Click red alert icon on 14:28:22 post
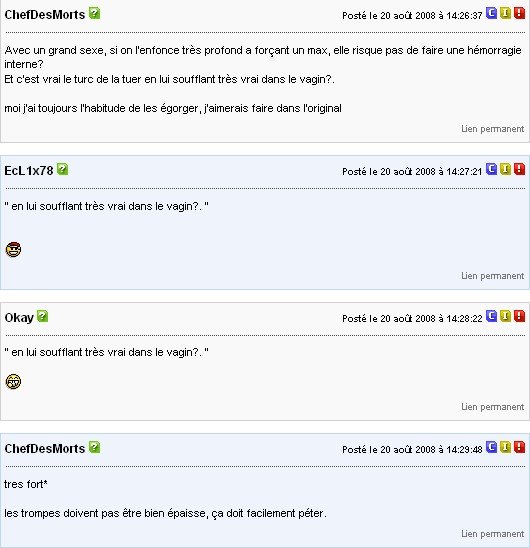The image size is (530, 548). point(520,316)
